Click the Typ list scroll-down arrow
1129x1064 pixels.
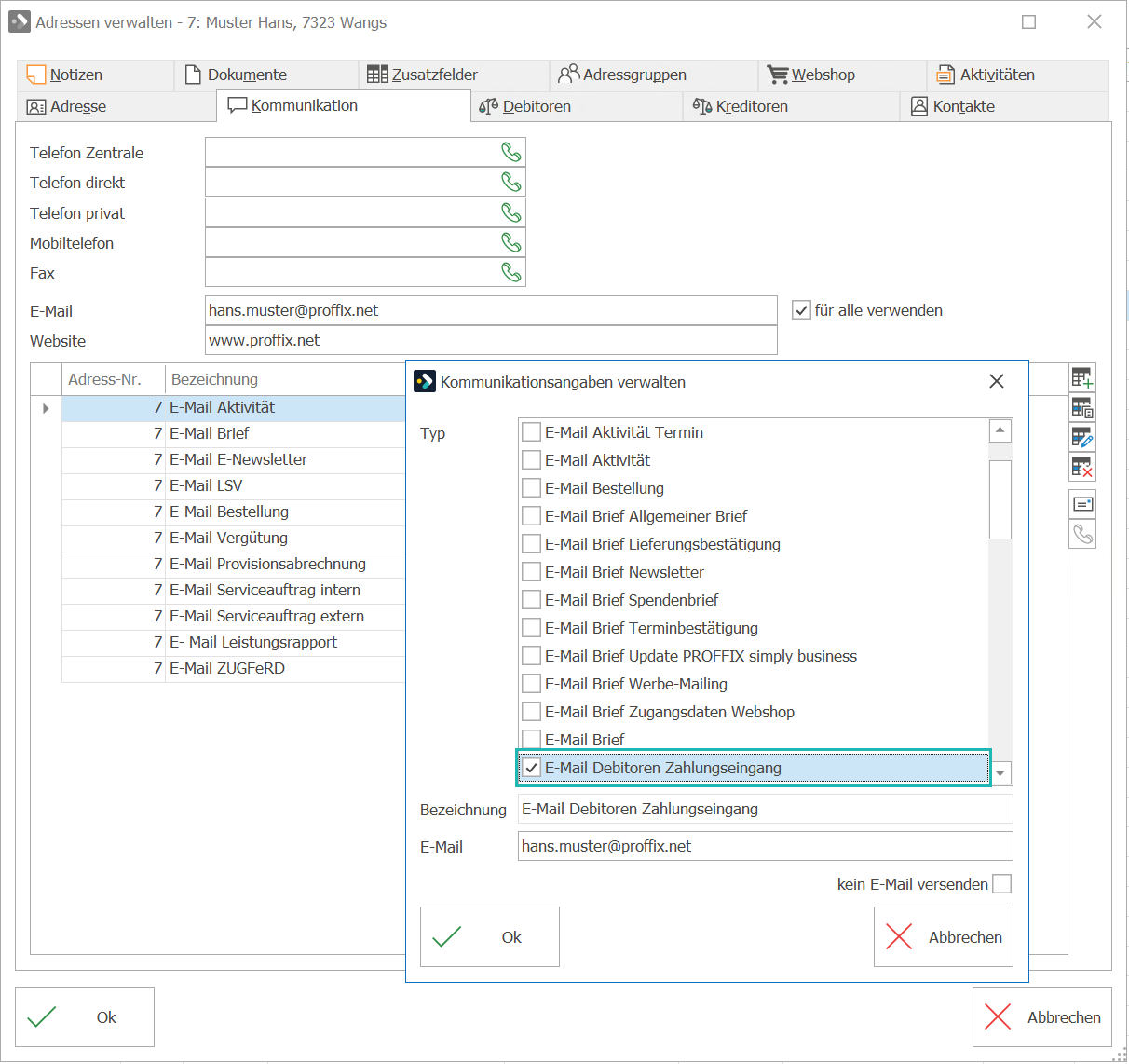(x=1000, y=773)
